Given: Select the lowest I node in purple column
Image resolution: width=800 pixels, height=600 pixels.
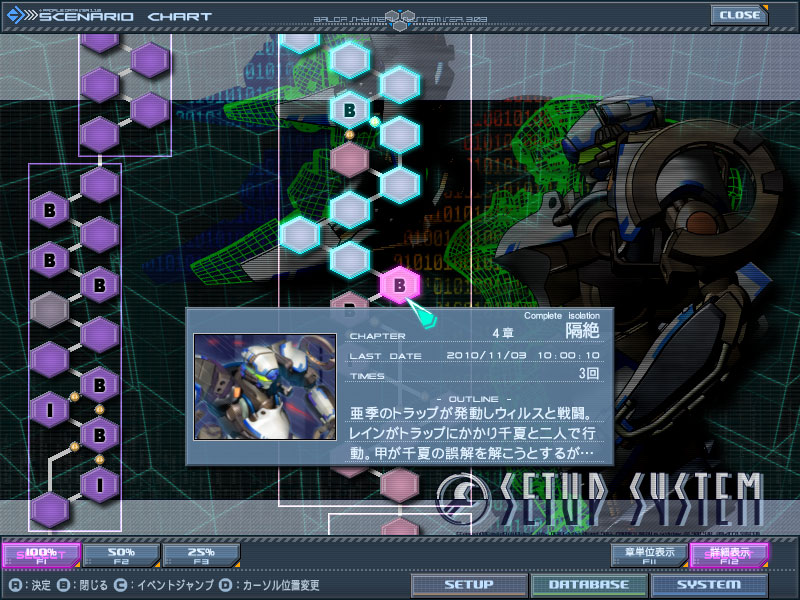Looking at the screenshot, I should tap(99, 485).
